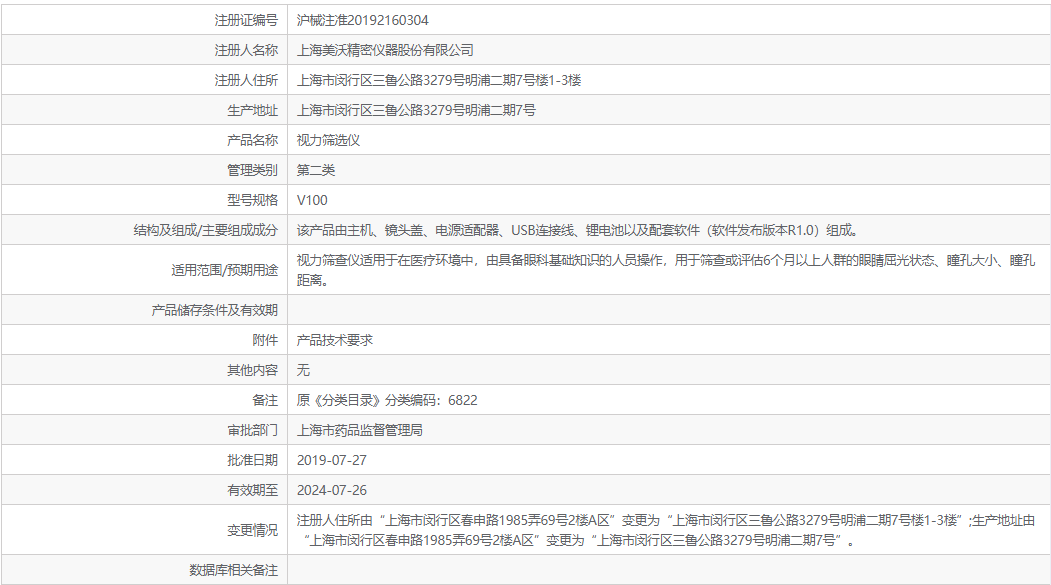Click management category value 第二类
This screenshot has width=1051, height=585.
click(316, 170)
